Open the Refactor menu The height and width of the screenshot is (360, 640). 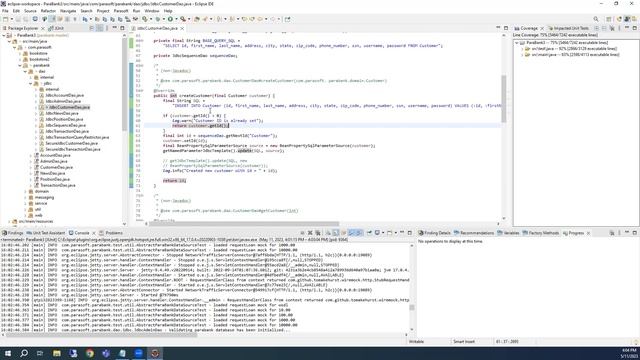[x=48, y=11]
